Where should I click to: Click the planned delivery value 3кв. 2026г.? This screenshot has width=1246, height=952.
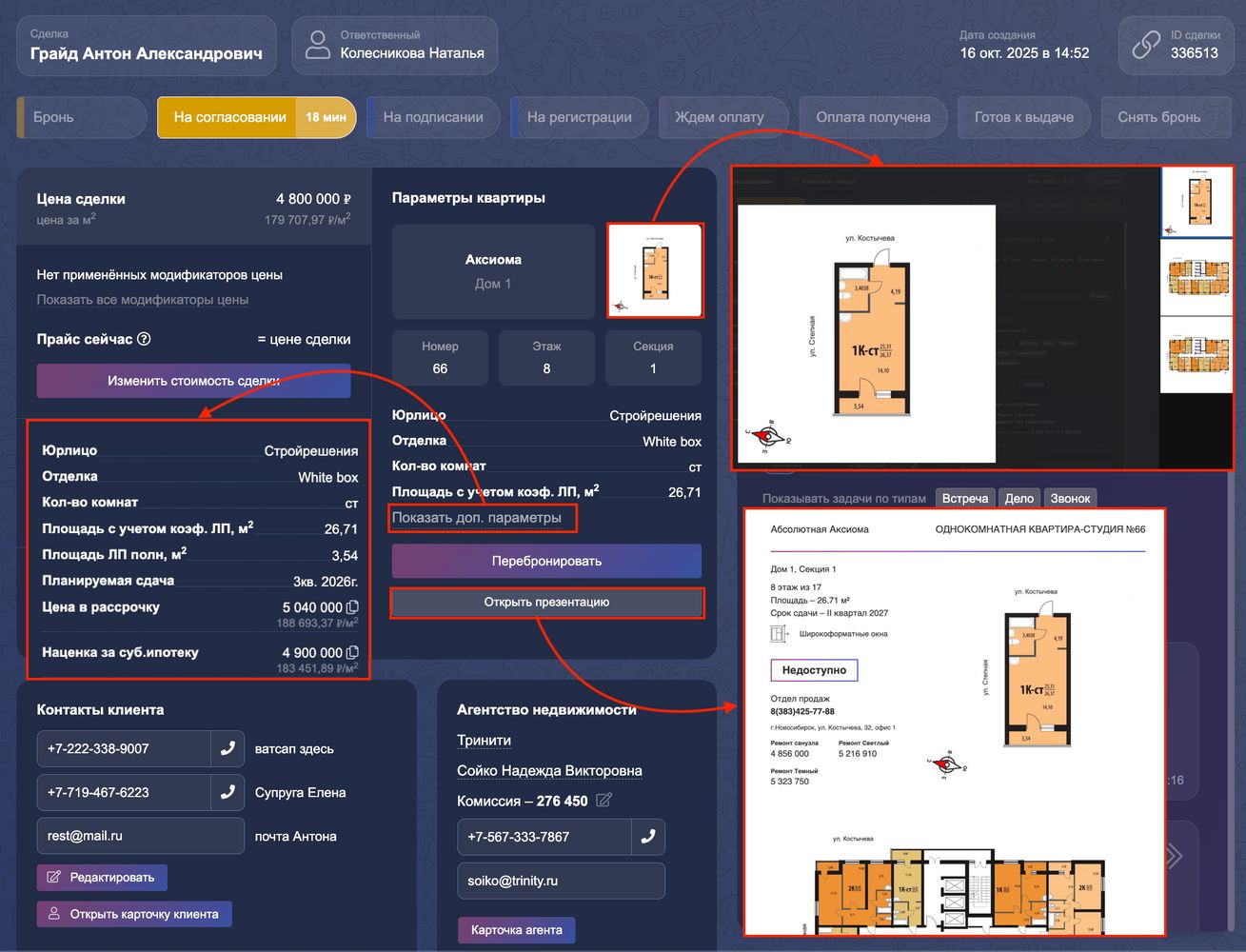point(326,581)
